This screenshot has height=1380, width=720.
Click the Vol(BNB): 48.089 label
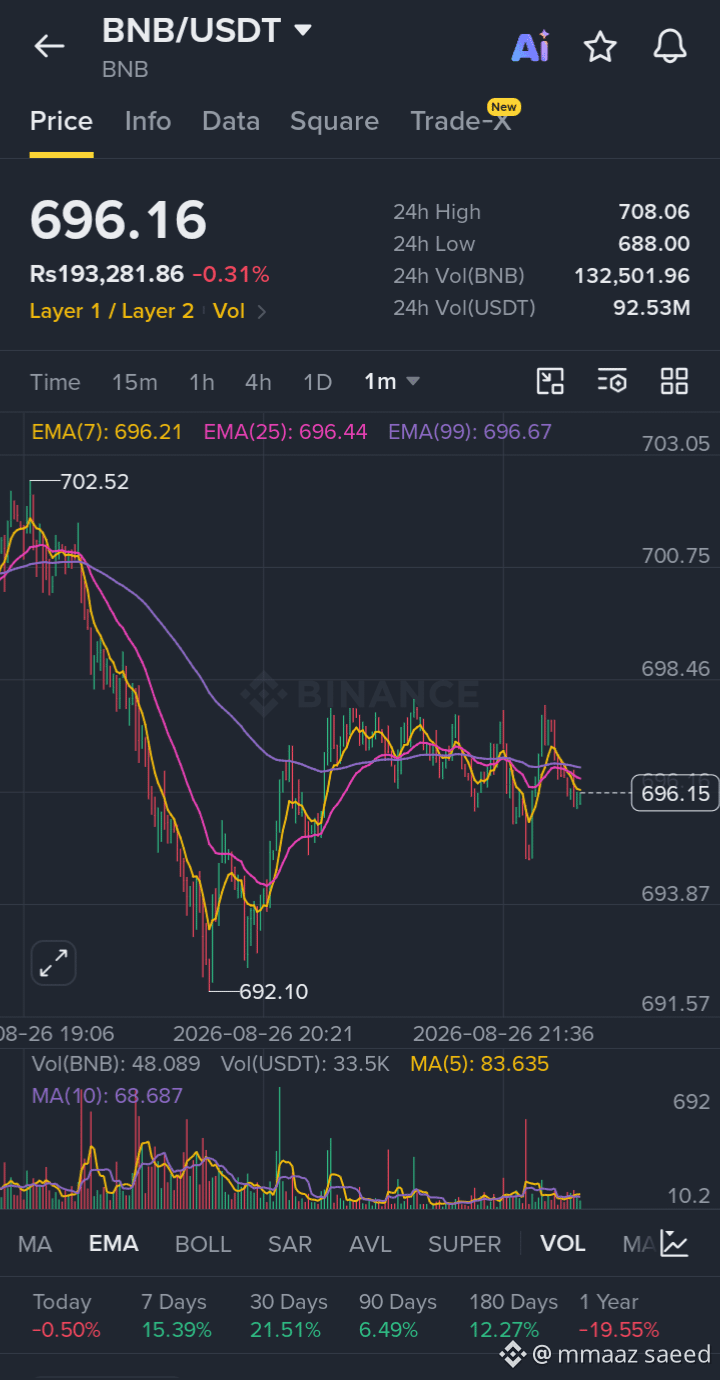coord(116,1064)
